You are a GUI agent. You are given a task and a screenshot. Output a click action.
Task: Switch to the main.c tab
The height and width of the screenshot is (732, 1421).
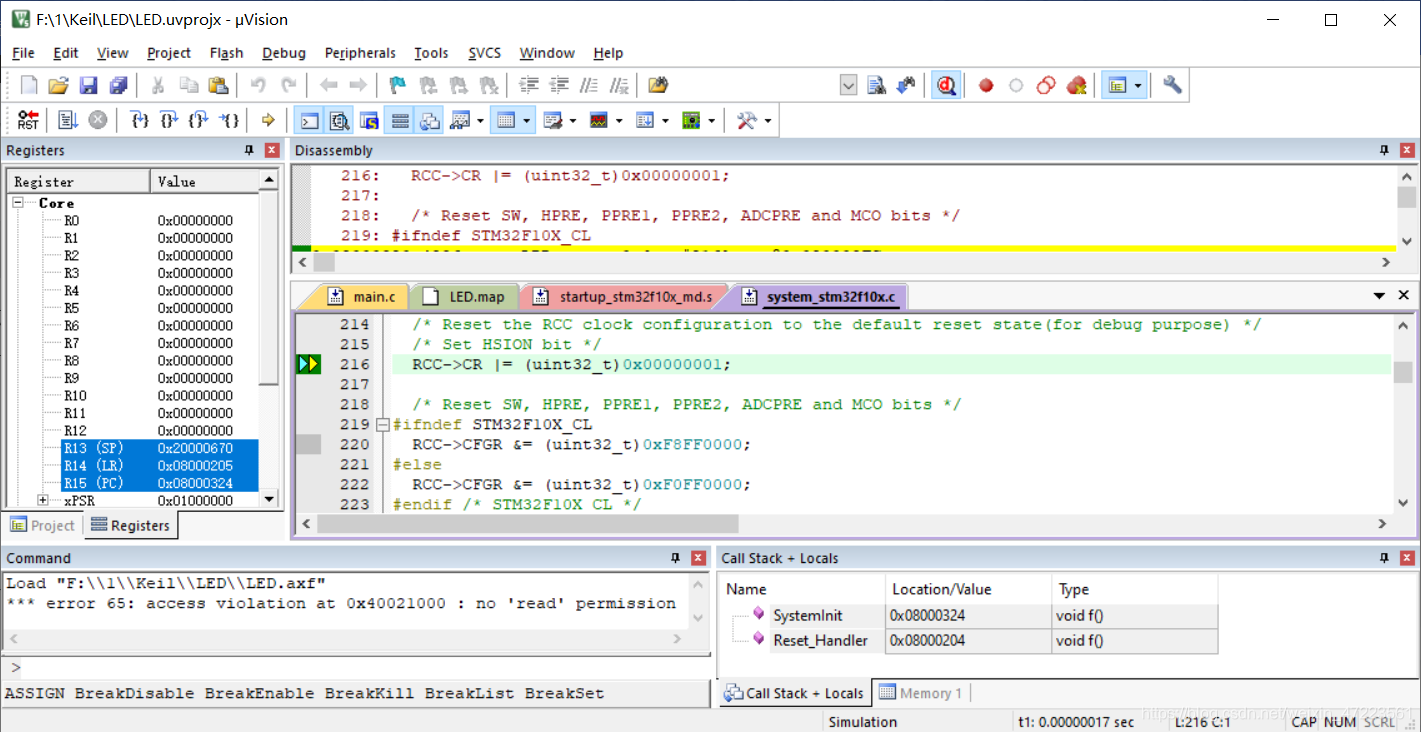(x=364, y=297)
